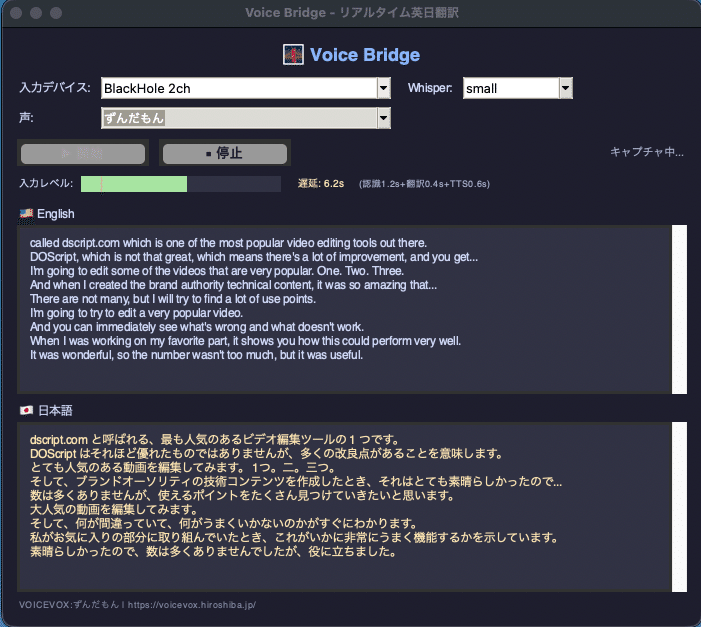Click the 日本語 translation panel scrollbar

tap(679, 507)
